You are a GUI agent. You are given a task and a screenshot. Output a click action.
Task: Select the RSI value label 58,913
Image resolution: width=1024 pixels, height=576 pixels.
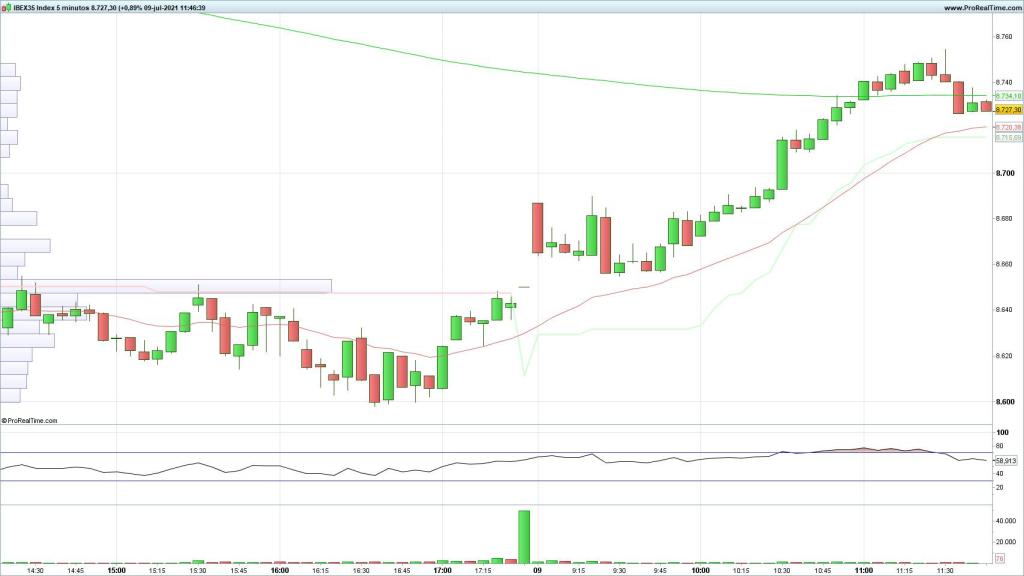[1006, 460]
